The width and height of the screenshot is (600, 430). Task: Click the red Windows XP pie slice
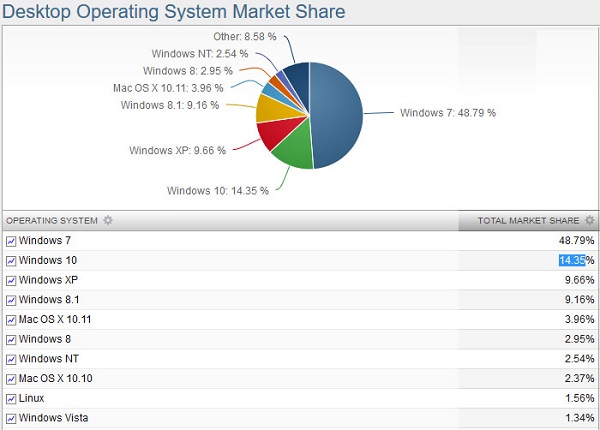(273, 133)
